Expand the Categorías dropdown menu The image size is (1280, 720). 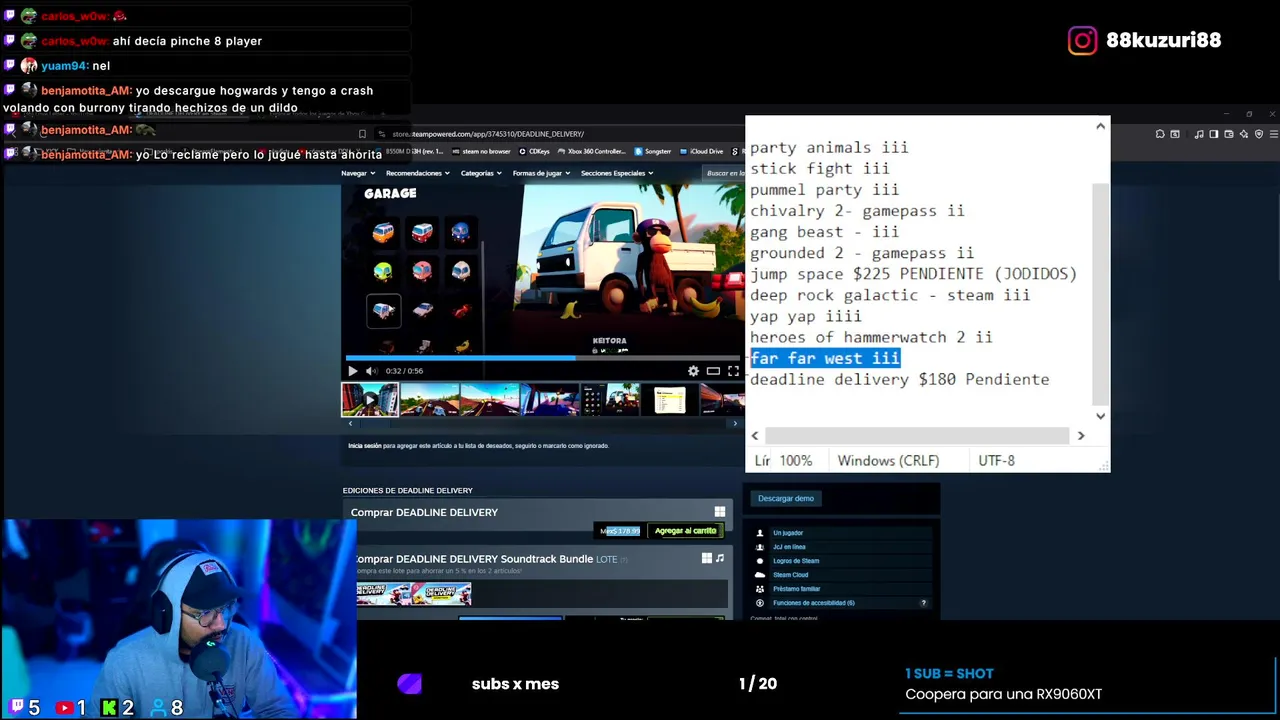480,173
